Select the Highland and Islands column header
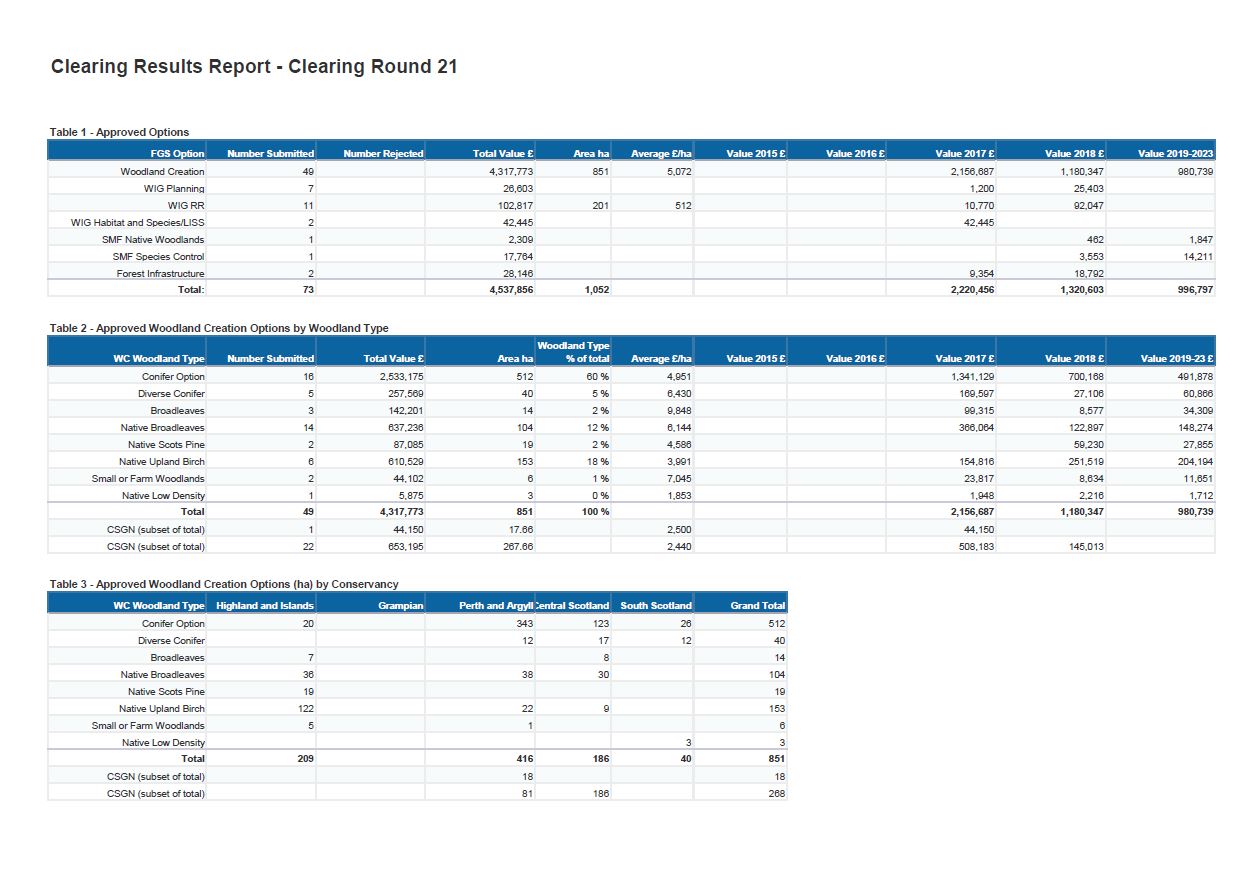This screenshot has height=891, width=1257. pos(265,606)
